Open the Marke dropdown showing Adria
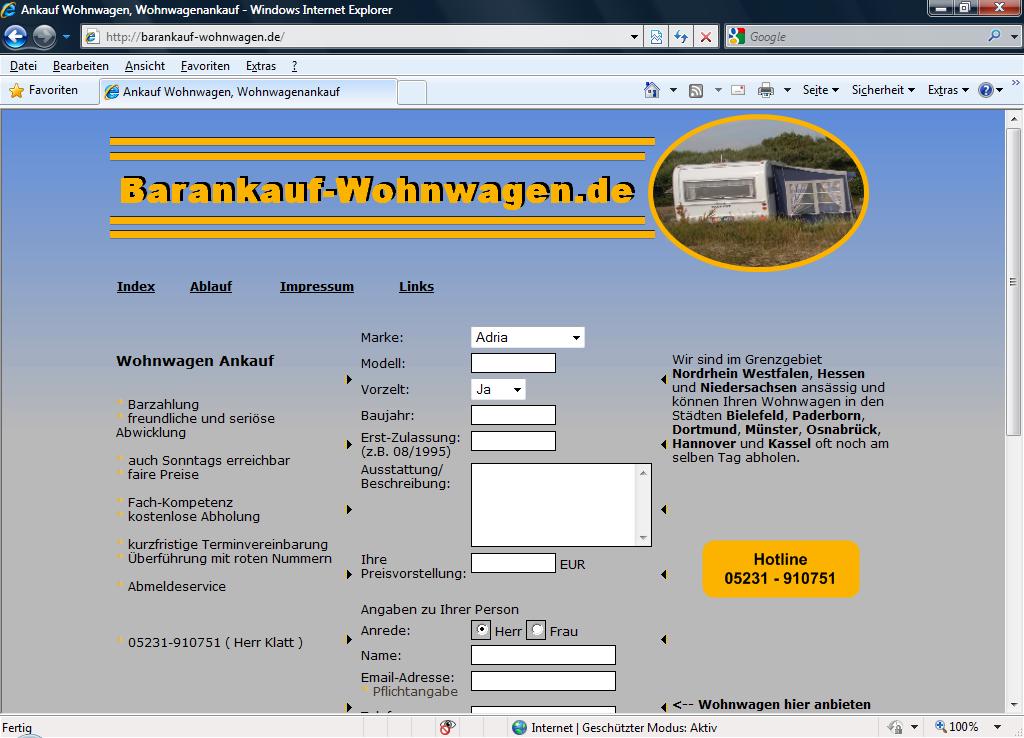The image size is (1024, 738). tap(527, 338)
